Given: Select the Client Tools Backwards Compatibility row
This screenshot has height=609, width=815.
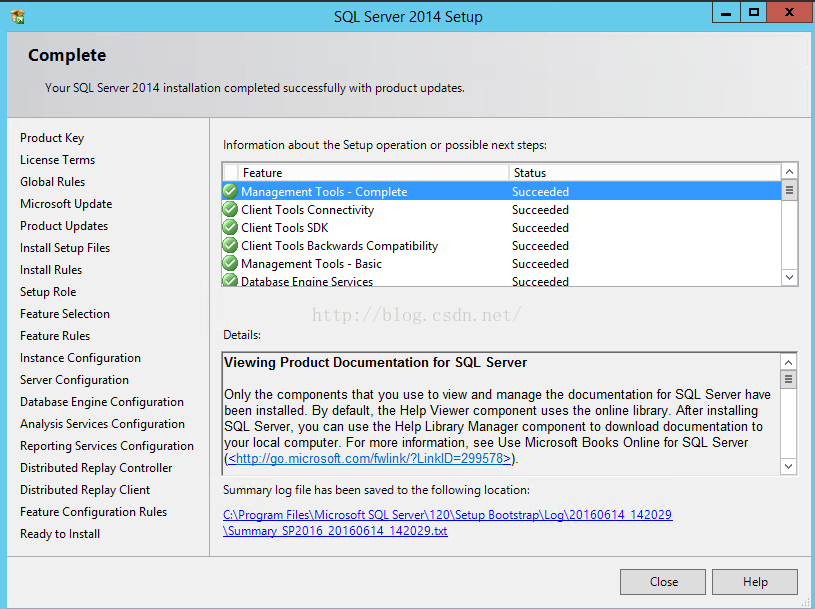Looking at the screenshot, I should click(x=502, y=245).
